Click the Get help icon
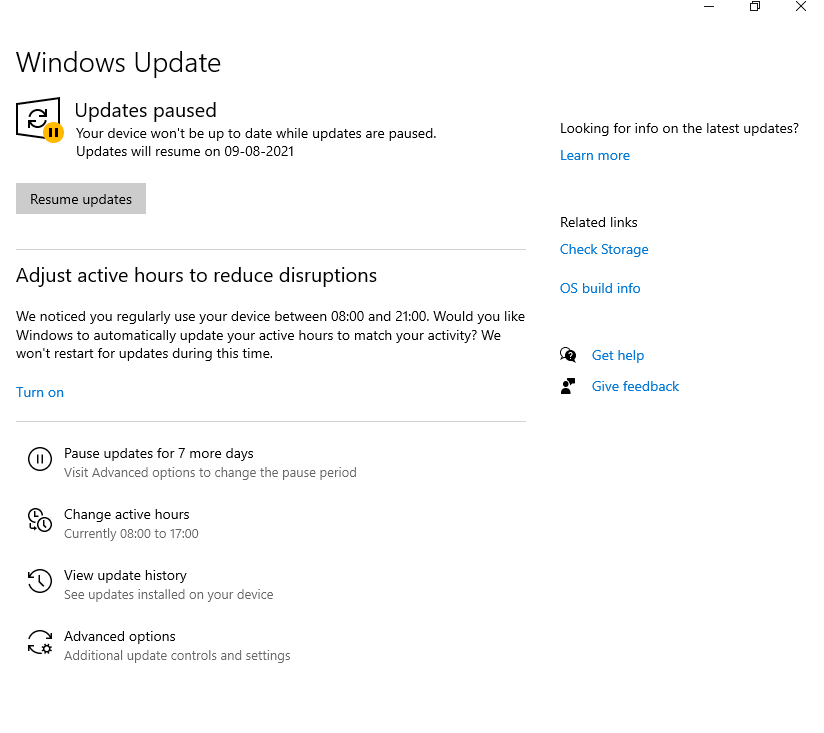The width and height of the screenshot is (824, 733). click(x=567, y=354)
